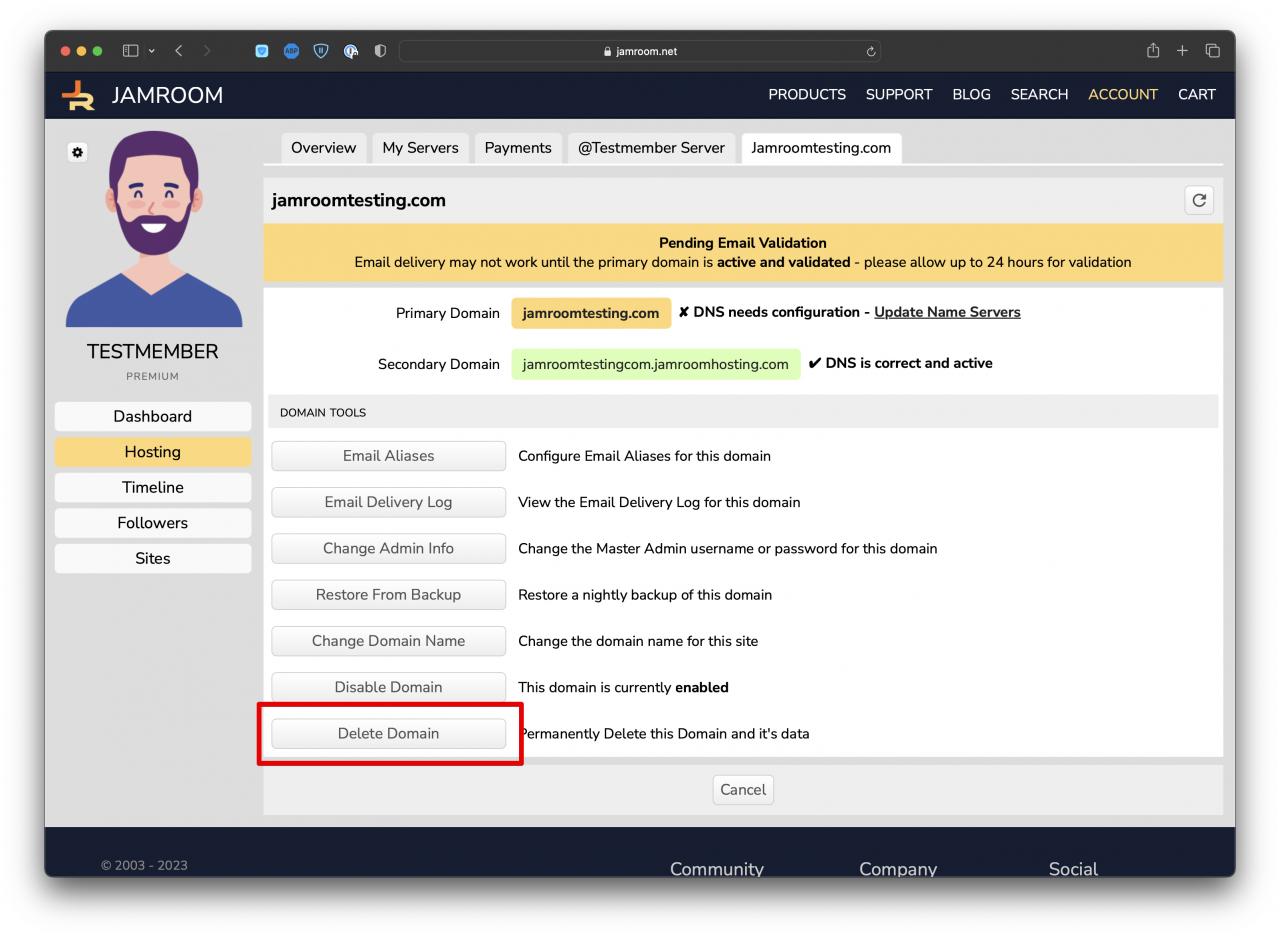Open the Payments tab
This screenshot has height=936, width=1280.
517,148
